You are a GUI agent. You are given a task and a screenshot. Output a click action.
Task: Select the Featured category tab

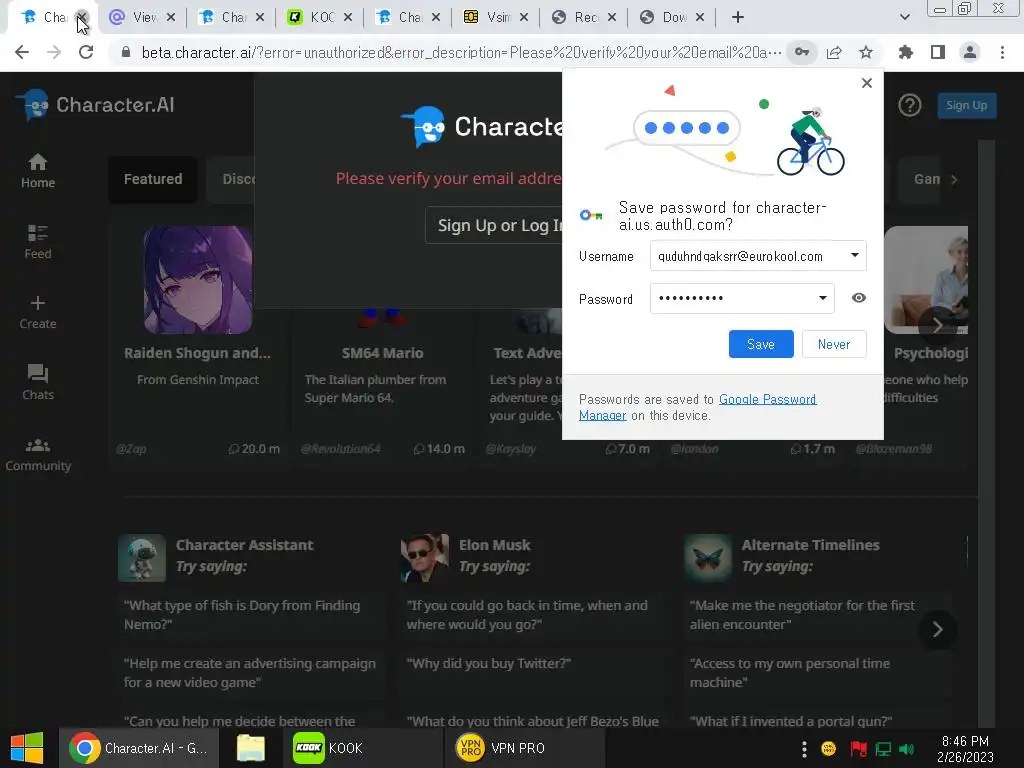coord(153,179)
